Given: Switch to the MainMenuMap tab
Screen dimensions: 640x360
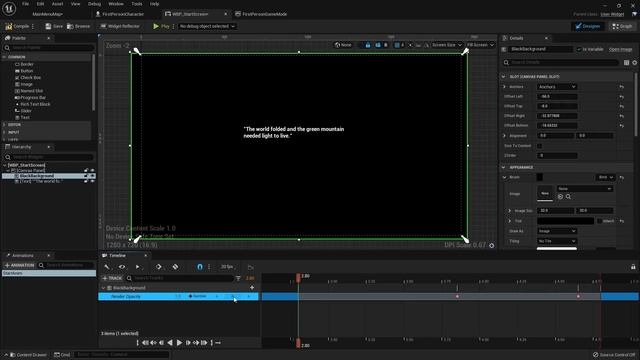Looking at the screenshot, I should click(x=47, y=14).
